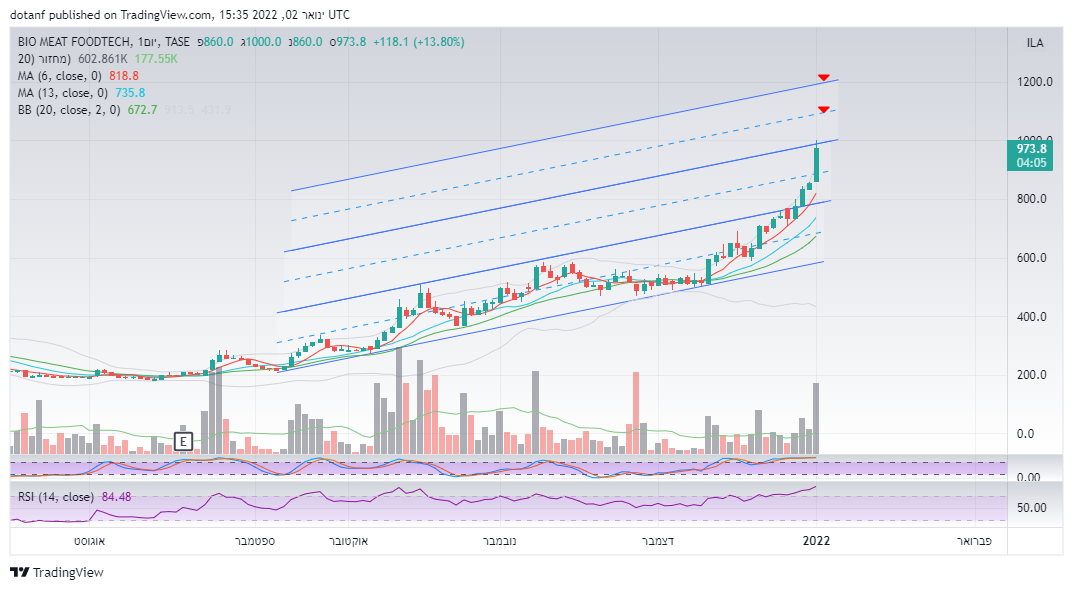This screenshot has height=590, width=1073.
Task: Click the פברואר month label on time axis
Action: (x=974, y=541)
